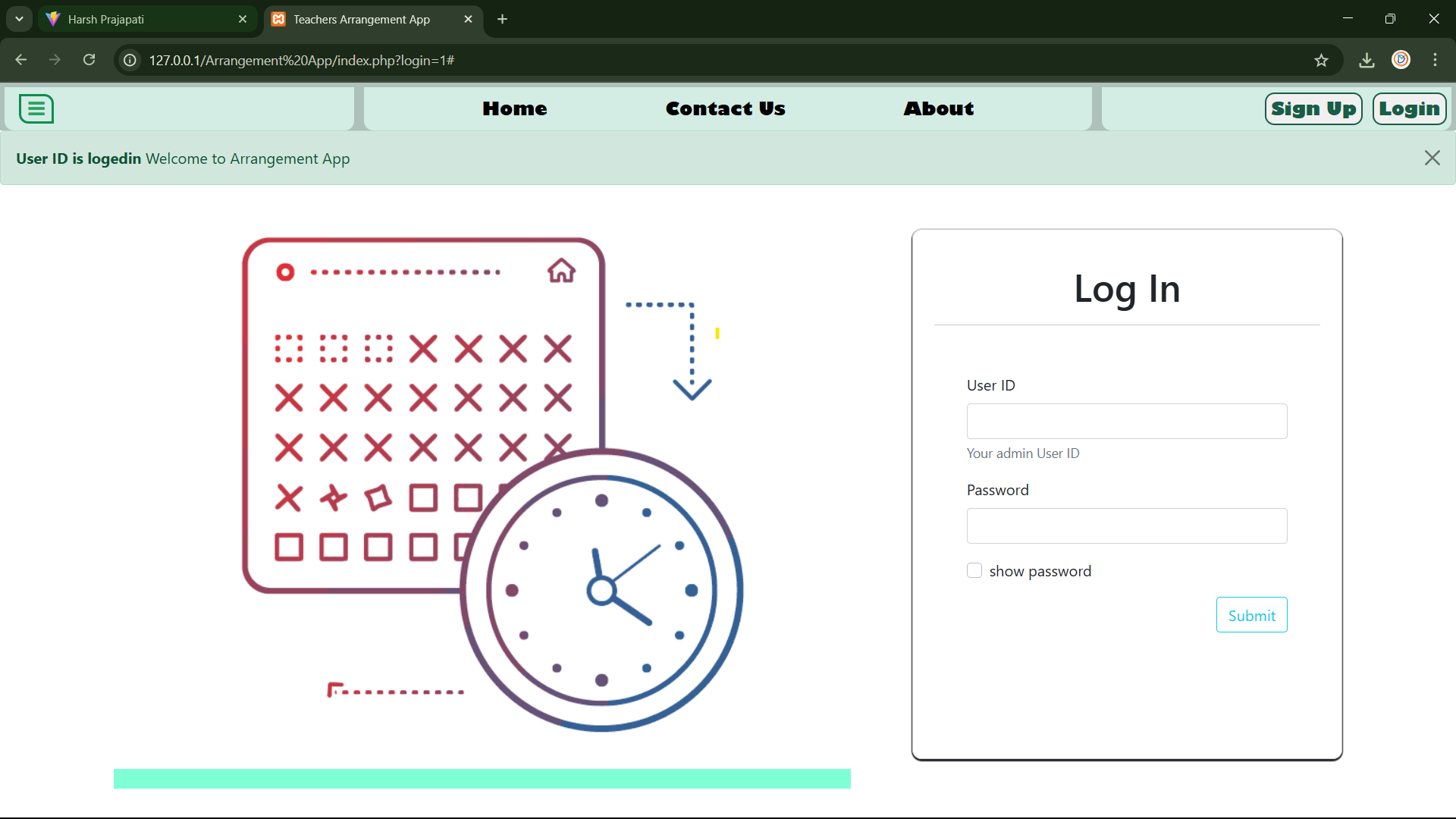Switch to the Harsh Prajapati tab
Screen dimensions: 1456x819
tap(144, 19)
